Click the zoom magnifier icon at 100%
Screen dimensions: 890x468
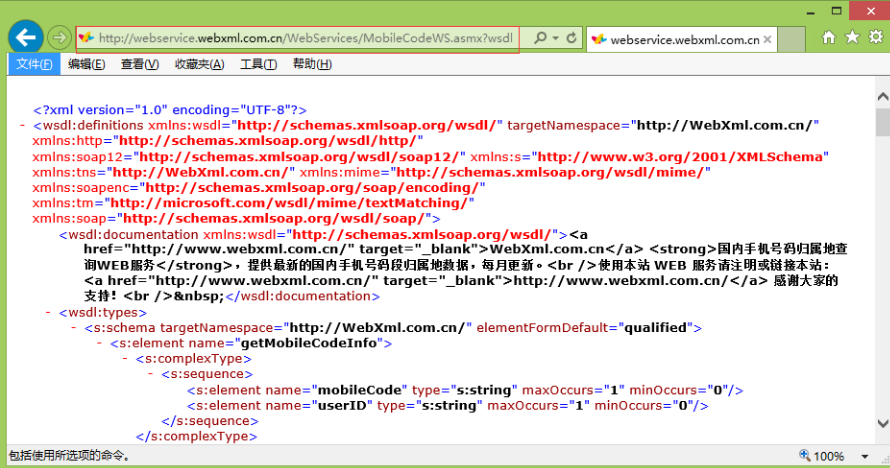804,455
